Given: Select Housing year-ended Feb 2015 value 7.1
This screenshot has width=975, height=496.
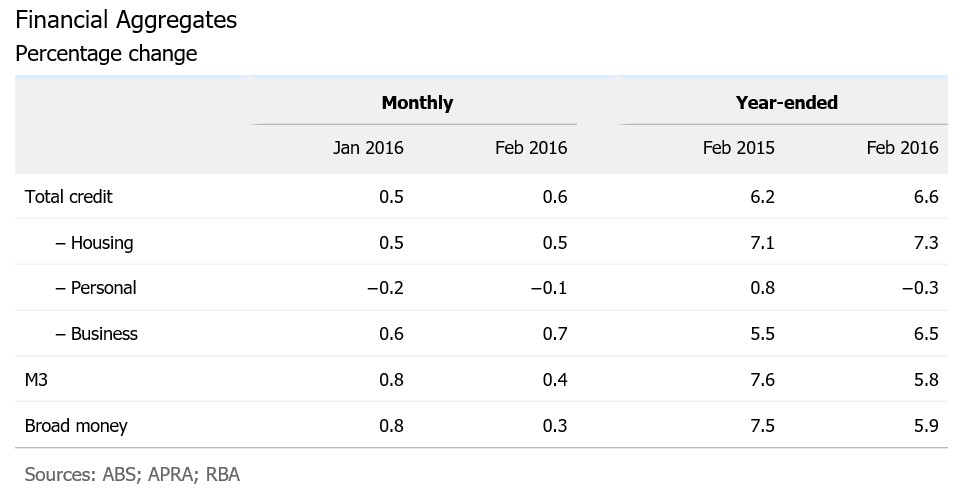Looking at the screenshot, I should (x=762, y=243).
